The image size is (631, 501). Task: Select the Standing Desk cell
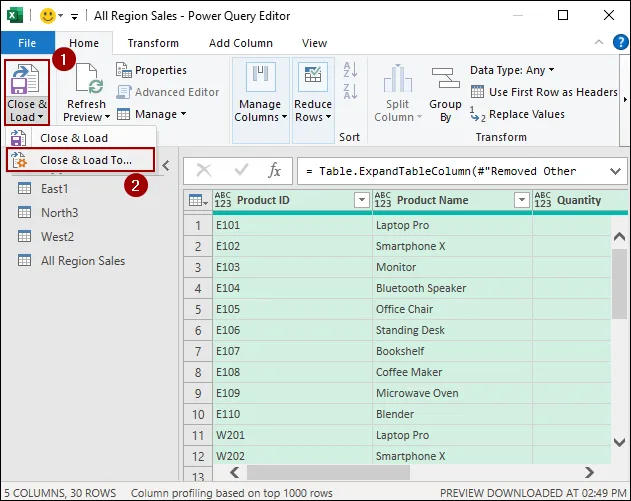pos(452,330)
